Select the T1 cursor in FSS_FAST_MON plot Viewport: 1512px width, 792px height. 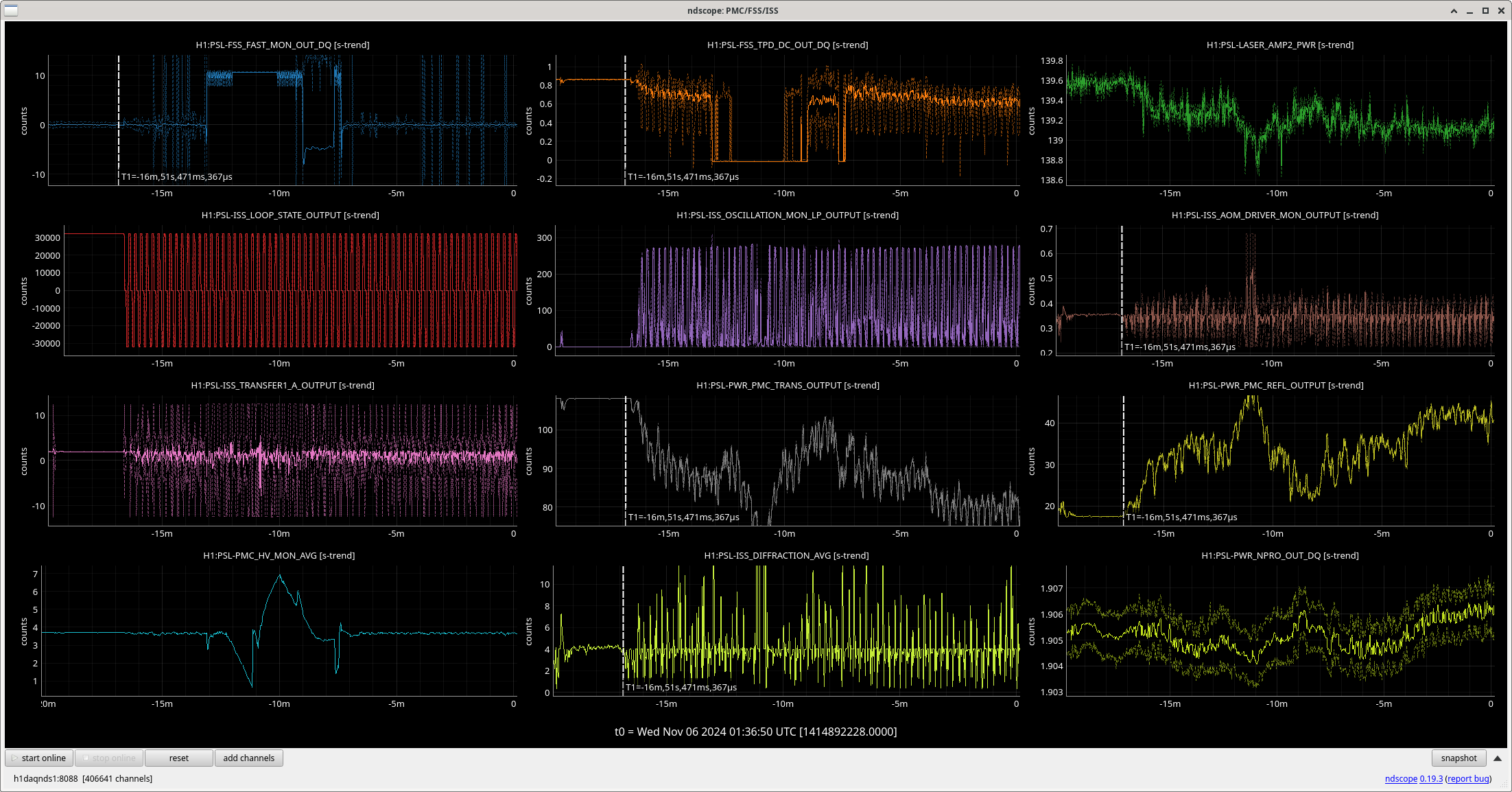tap(119, 120)
